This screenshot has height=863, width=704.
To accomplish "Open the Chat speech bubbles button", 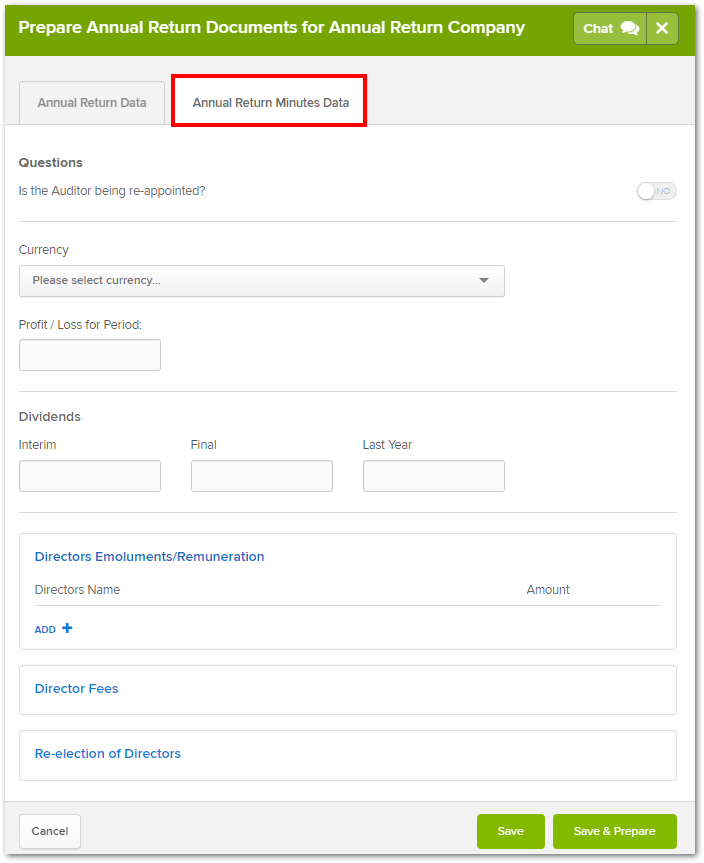I will [610, 29].
